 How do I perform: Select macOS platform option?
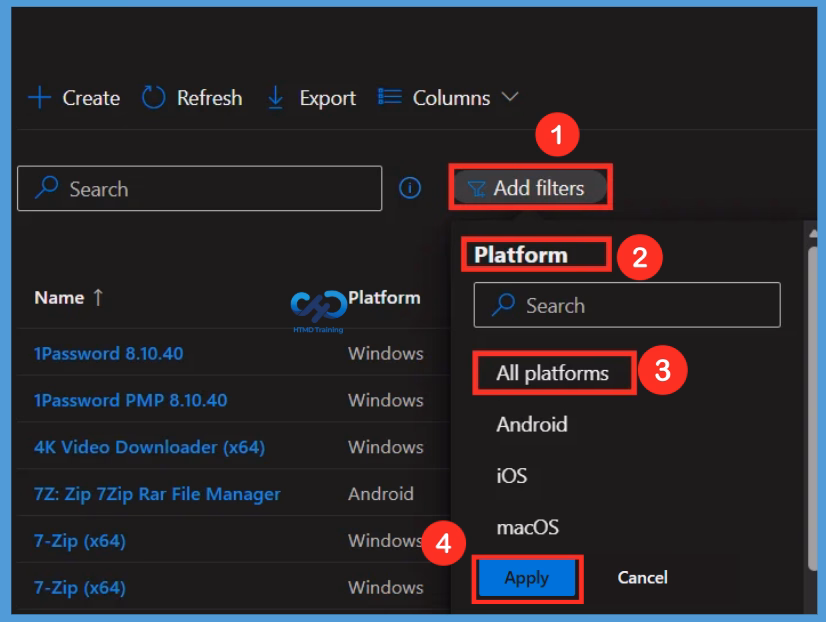tap(528, 527)
